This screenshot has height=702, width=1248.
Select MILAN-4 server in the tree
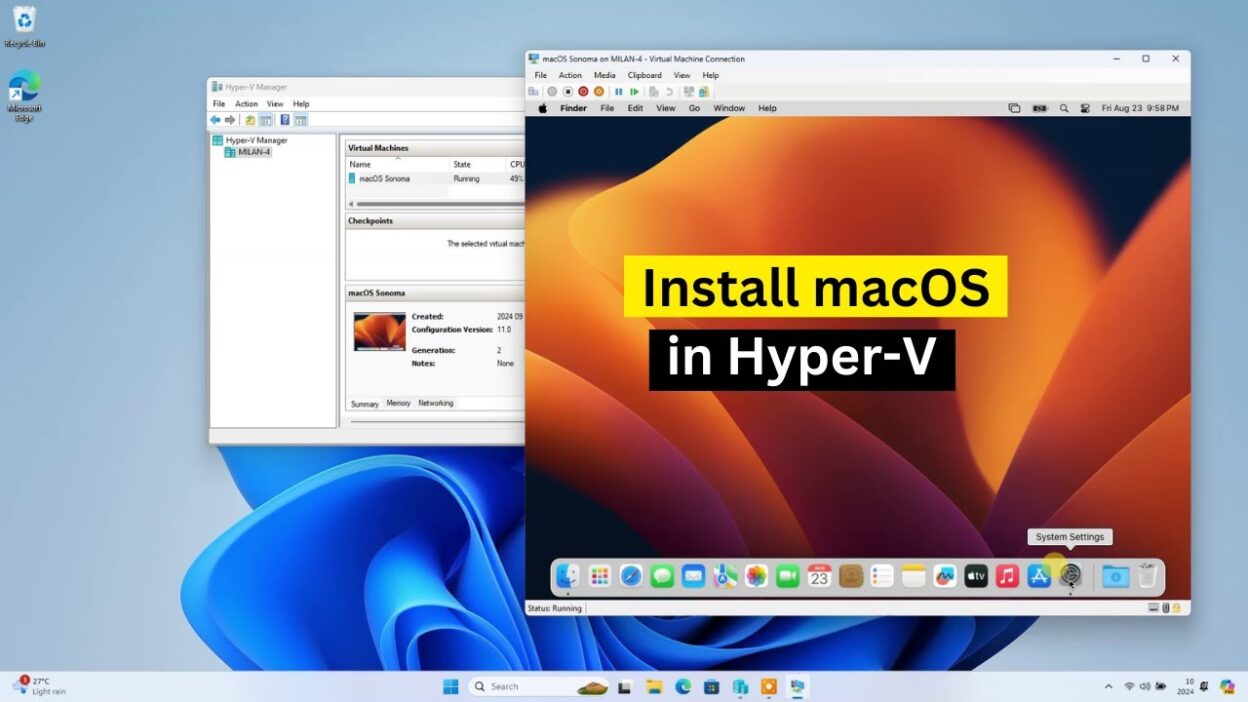click(253, 152)
